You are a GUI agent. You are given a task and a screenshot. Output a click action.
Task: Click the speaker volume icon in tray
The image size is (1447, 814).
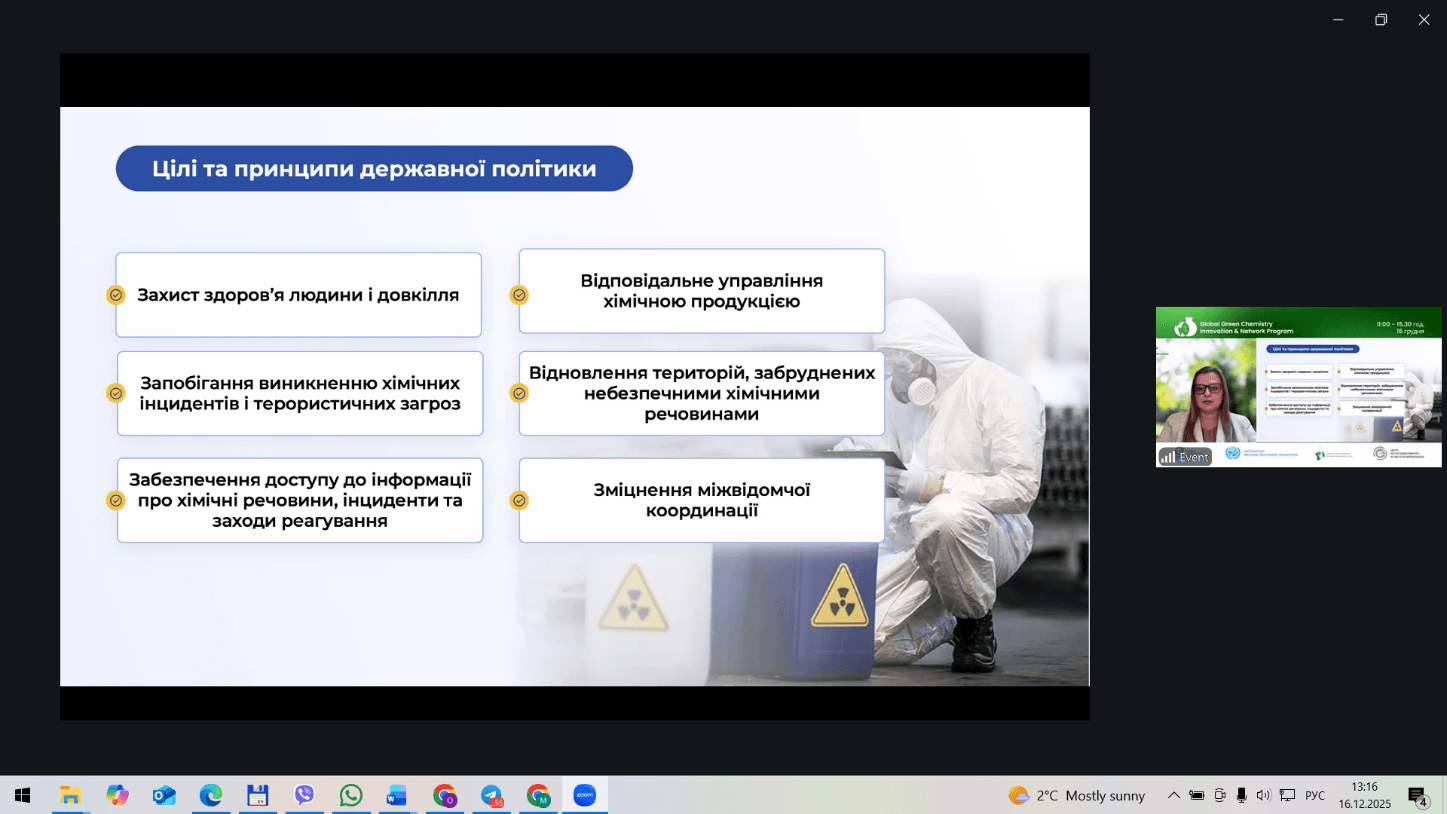click(x=1263, y=796)
